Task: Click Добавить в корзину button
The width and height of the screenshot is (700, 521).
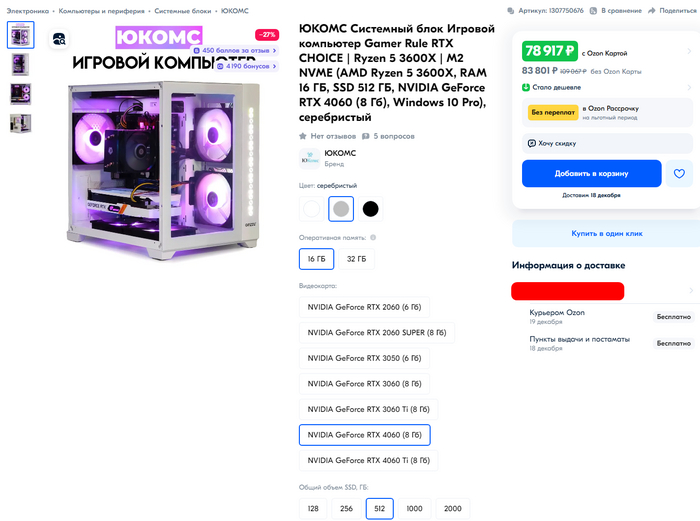Action: click(x=592, y=174)
